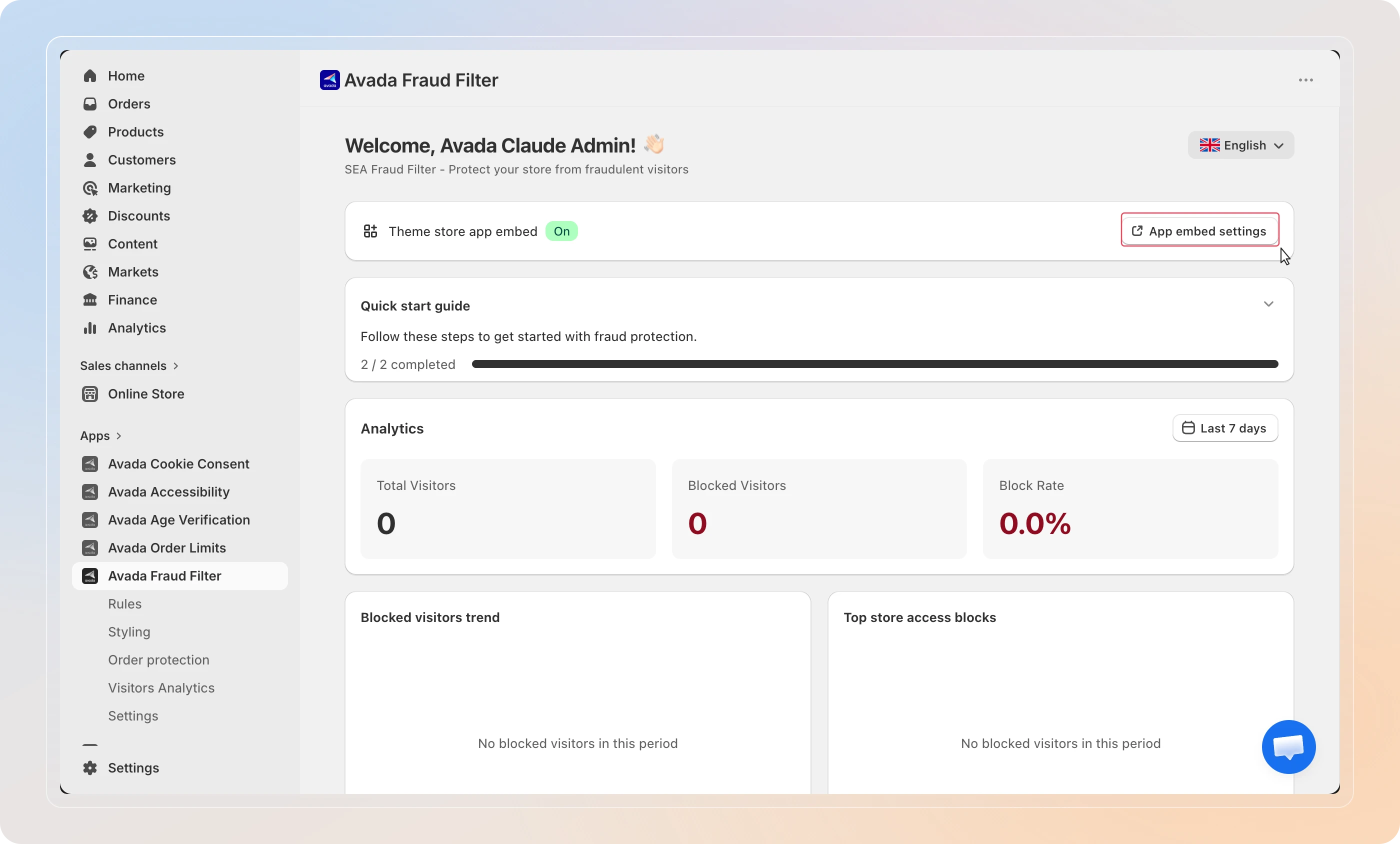1400x844 pixels.
Task: Click the Avada Order Limits app icon
Action: 90,548
